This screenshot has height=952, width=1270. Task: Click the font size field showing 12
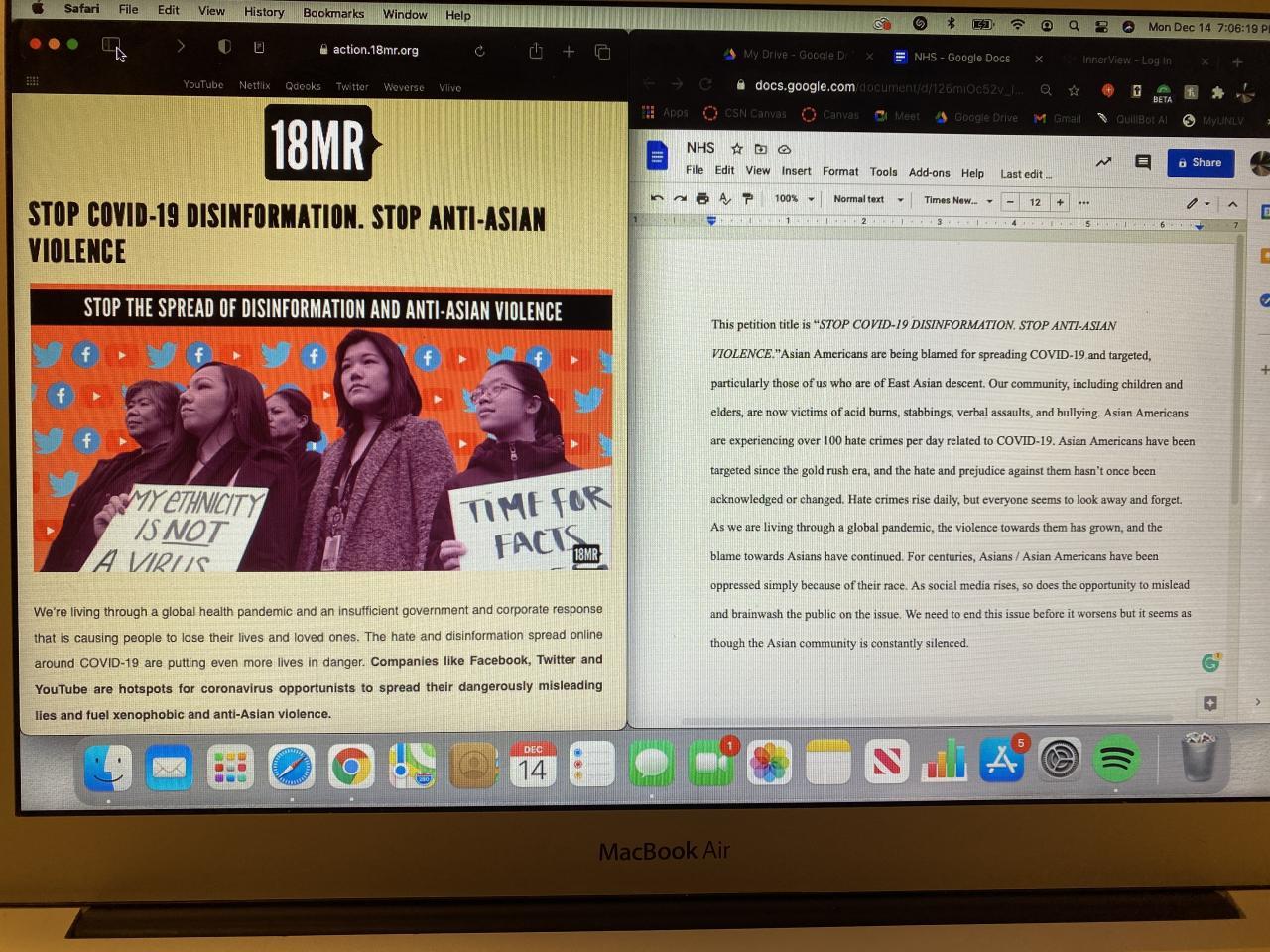pos(1035,202)
